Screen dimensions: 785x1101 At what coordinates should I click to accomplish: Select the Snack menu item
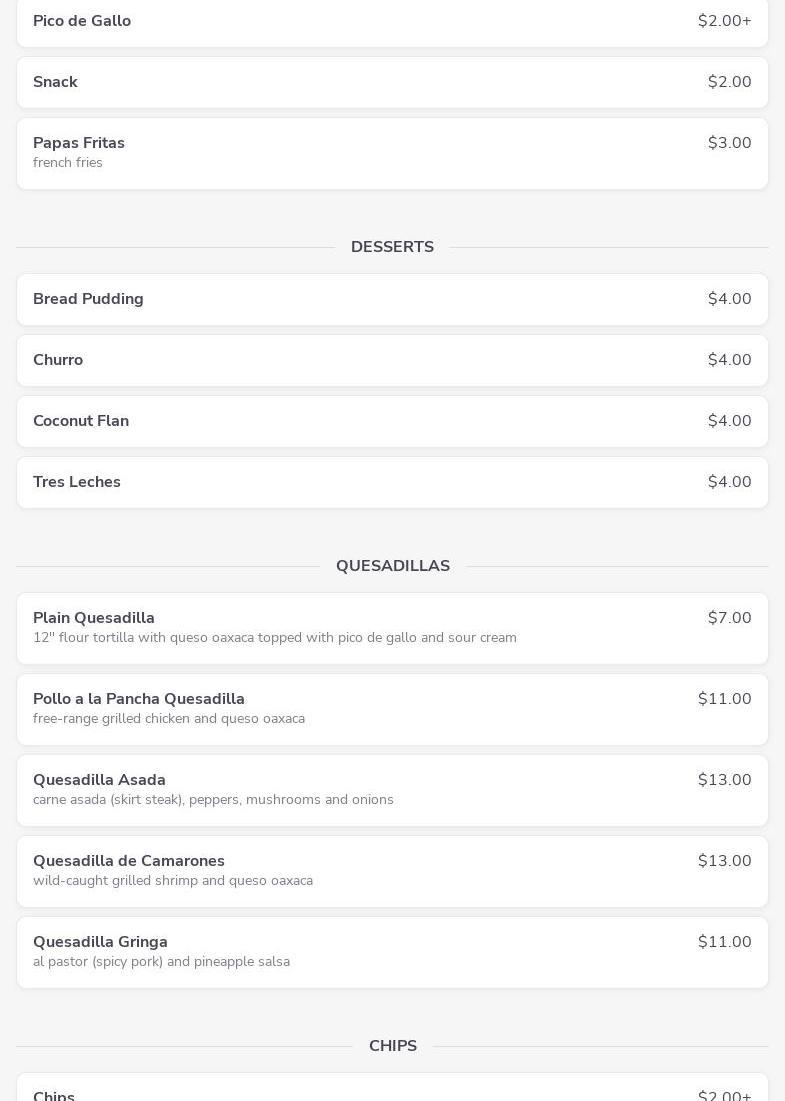click(x=392, y=82)
